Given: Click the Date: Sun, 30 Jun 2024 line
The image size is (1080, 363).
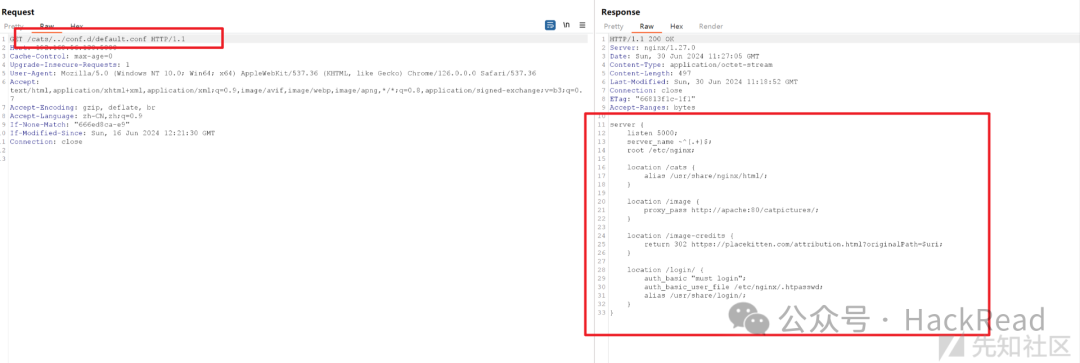Looking at the screenshot, I should tap(685, 56).
